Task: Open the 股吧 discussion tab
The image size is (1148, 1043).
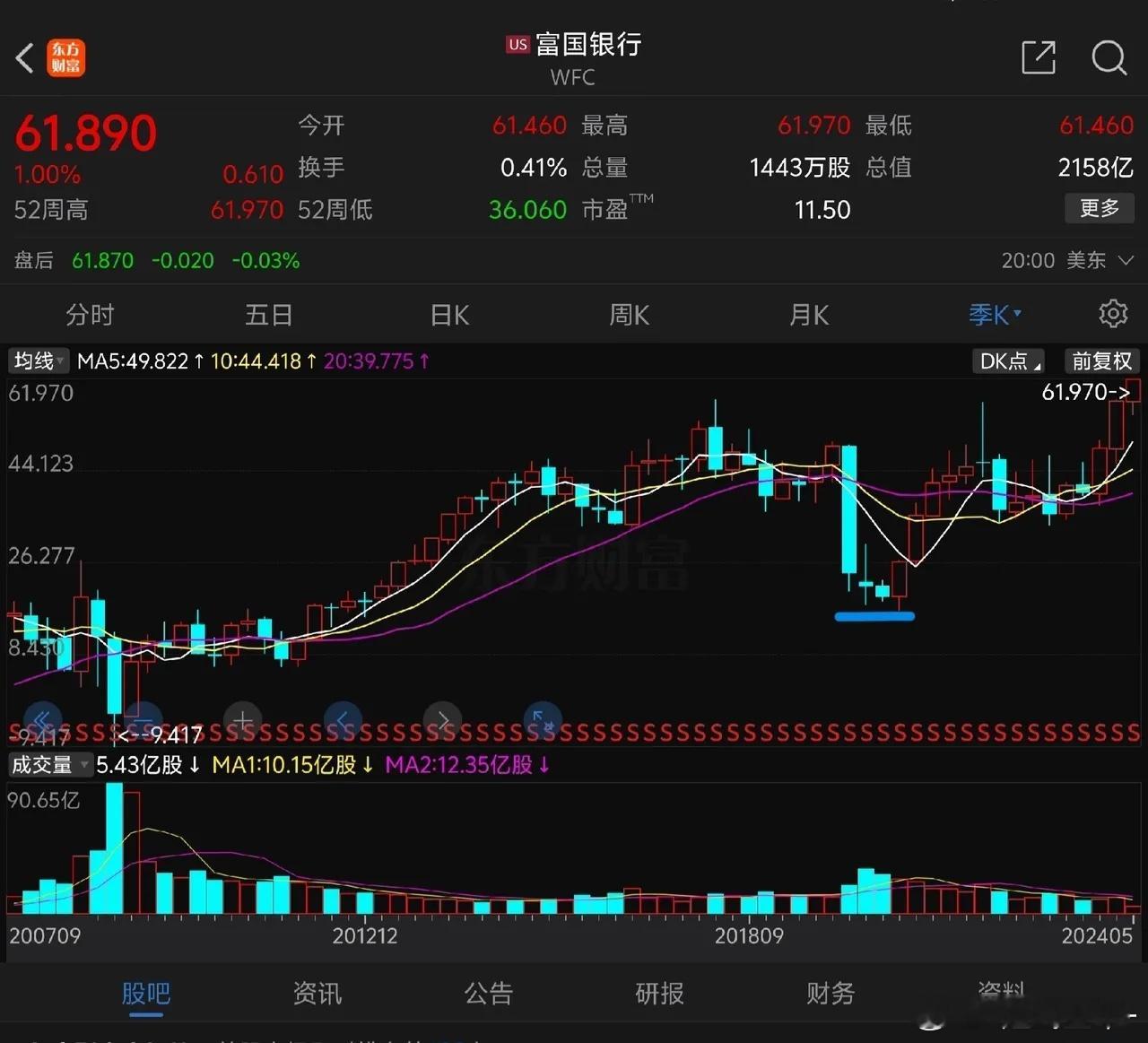Action: (146, 994)
